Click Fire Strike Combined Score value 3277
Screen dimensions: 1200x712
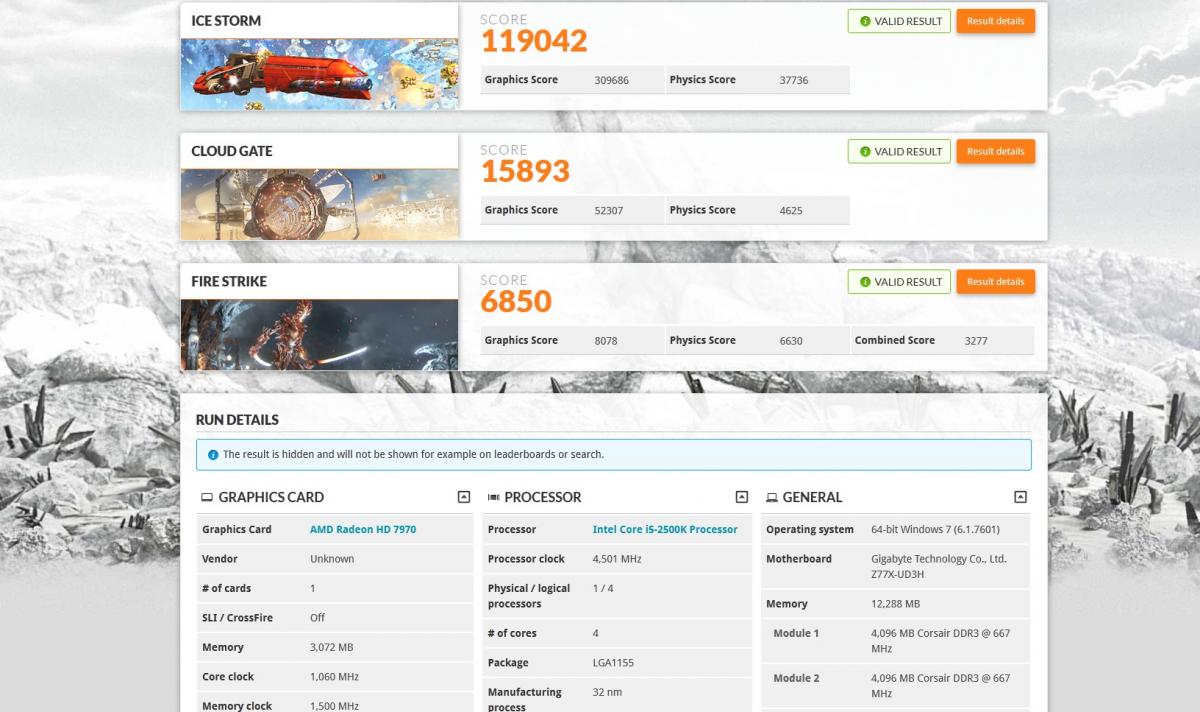tap(976, 340)
